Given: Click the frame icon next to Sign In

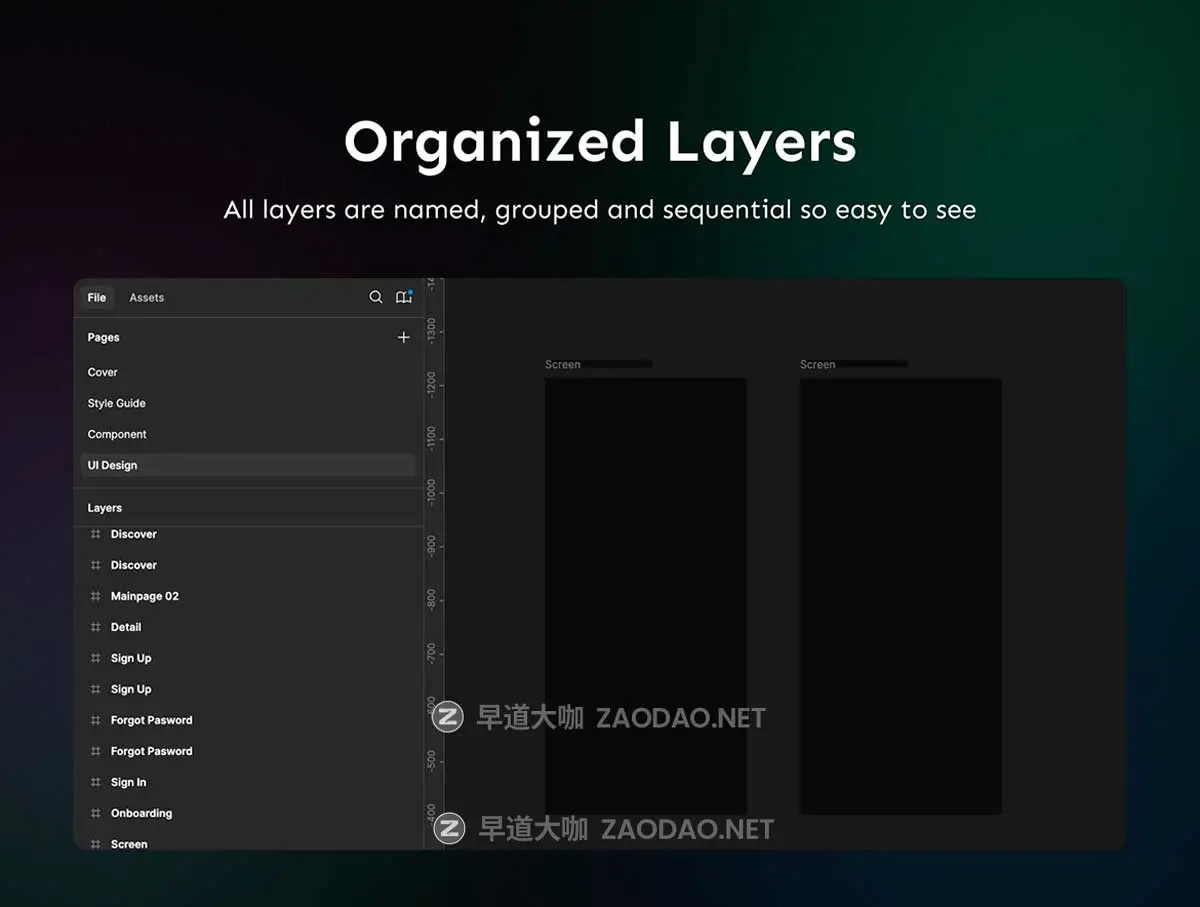Looking at the screenshot, I should 95,782.
